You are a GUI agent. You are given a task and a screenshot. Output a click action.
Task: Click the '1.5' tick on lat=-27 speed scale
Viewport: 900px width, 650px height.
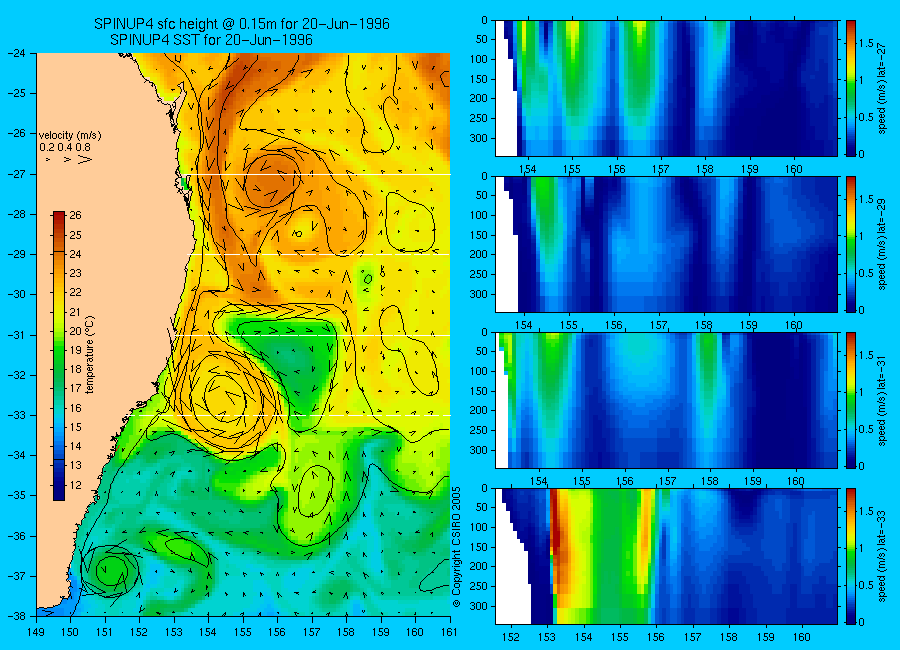866,43
